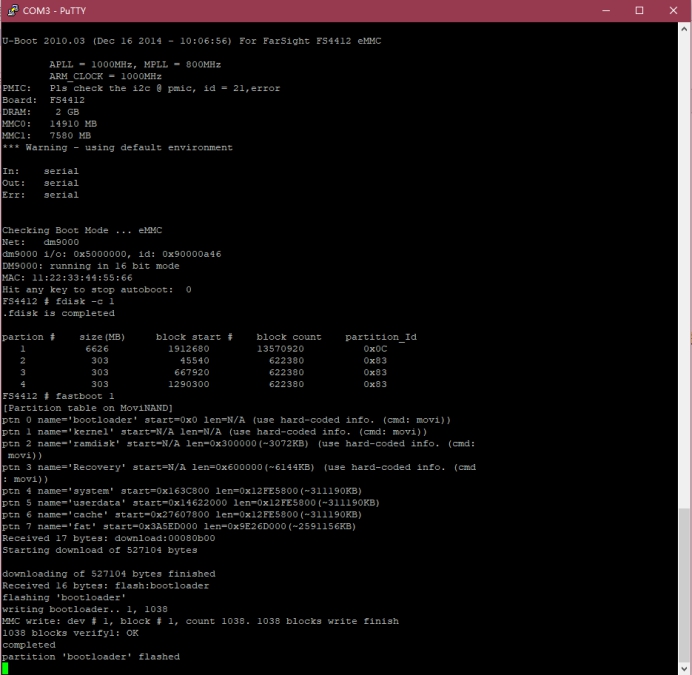692x675 pixels.
Task: Click block start value '667920'
Action: [x=192, y=373]
